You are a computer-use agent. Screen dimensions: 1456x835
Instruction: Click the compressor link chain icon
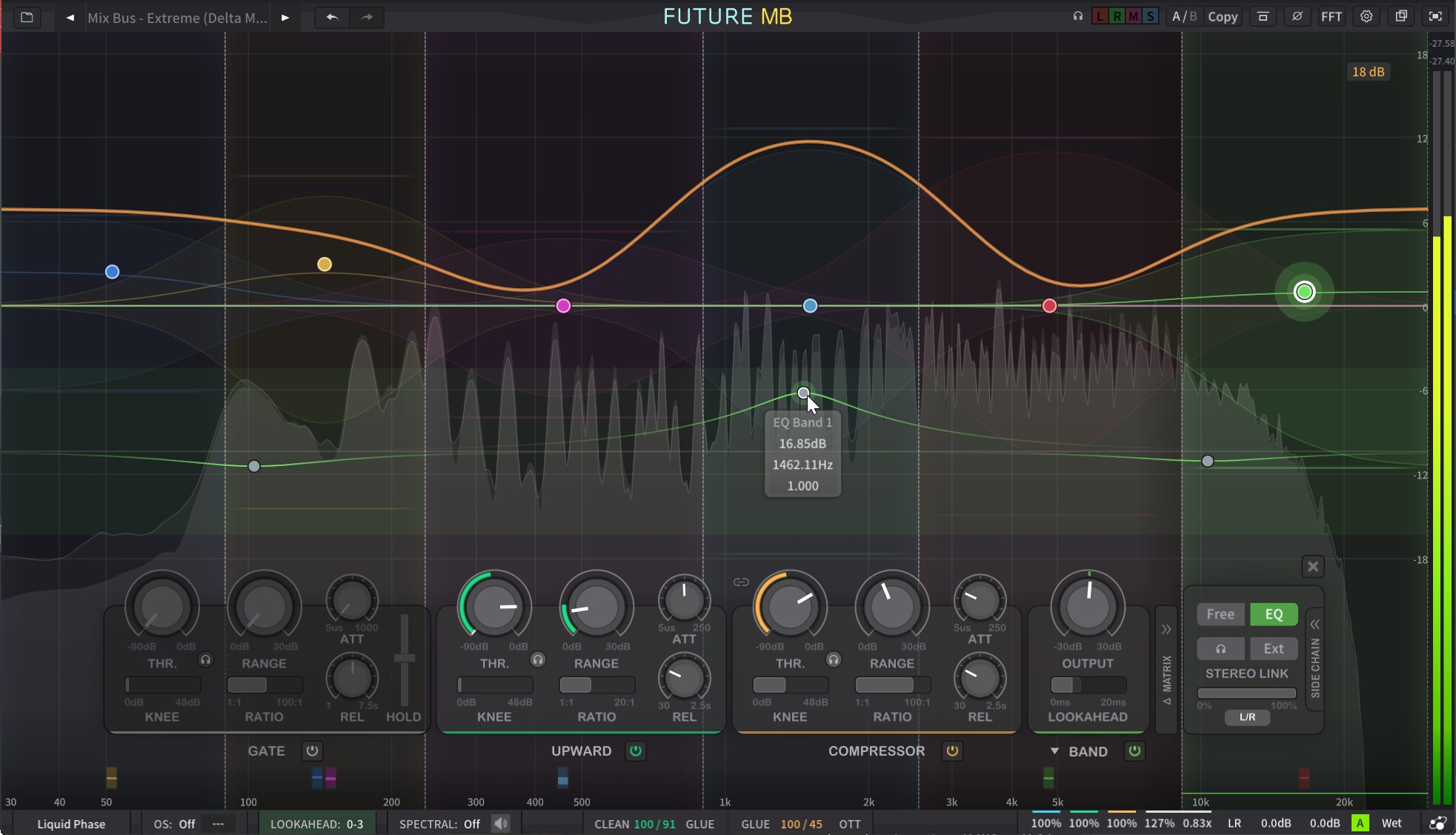(741, 582)
